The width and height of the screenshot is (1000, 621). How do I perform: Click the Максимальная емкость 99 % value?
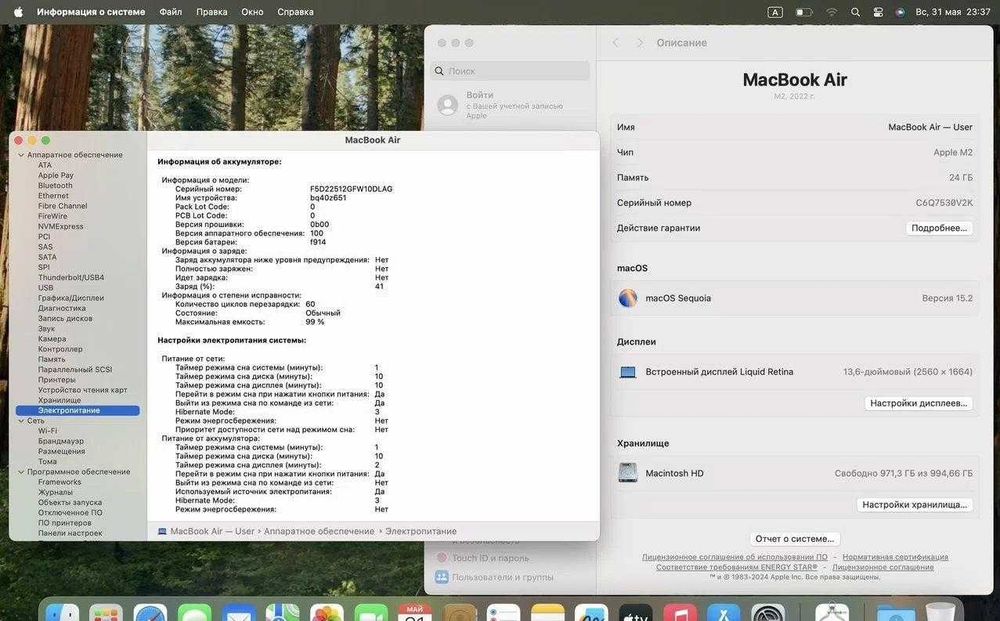pos(314,322)
